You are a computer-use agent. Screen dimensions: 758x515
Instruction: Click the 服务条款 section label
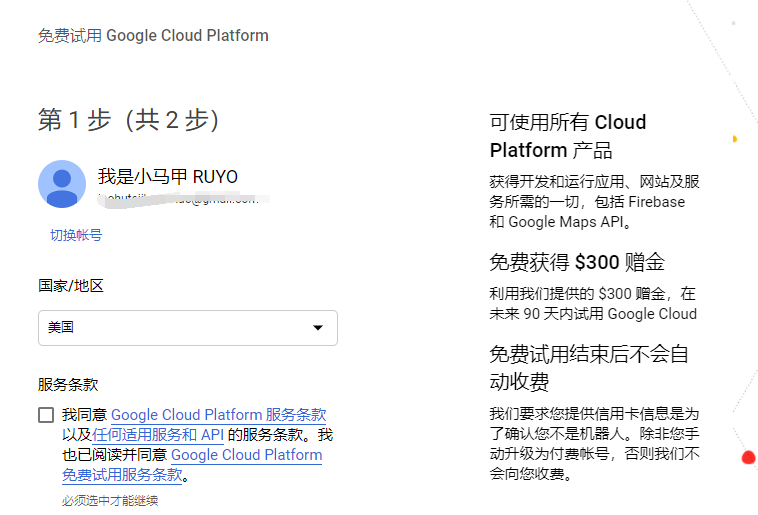(68, 385)
